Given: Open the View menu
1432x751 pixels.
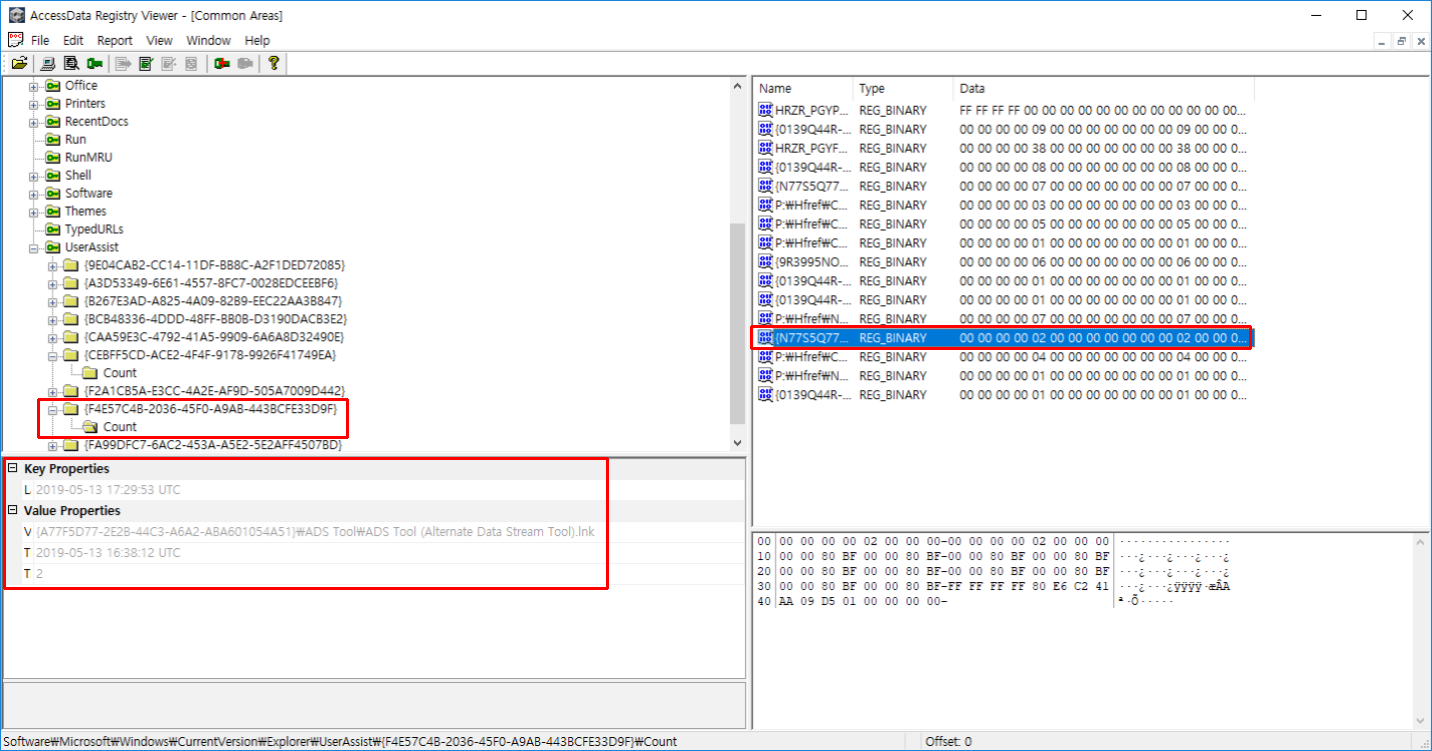Looking at the screenshot, I should point(160,41).
